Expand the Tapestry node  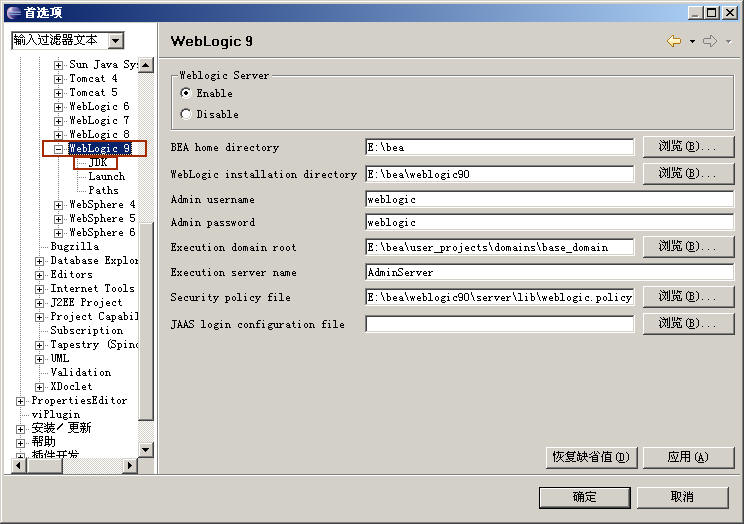click(x=39, y=345)
